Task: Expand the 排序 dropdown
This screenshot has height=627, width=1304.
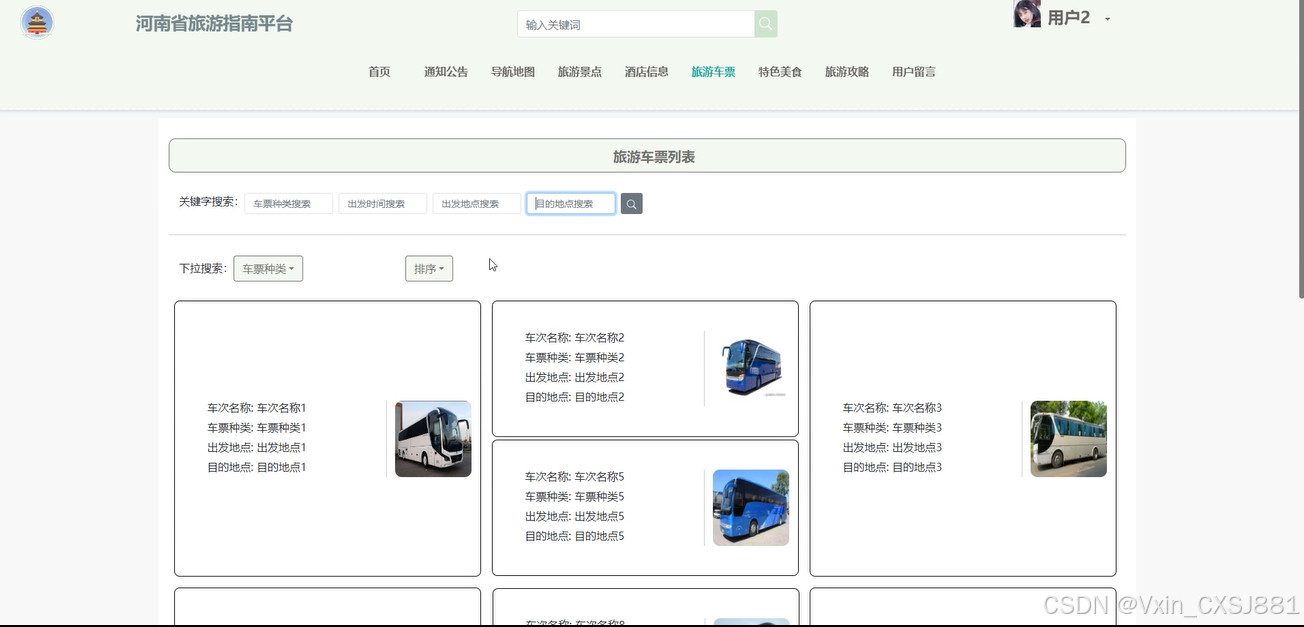Action: tap(429, 269)
